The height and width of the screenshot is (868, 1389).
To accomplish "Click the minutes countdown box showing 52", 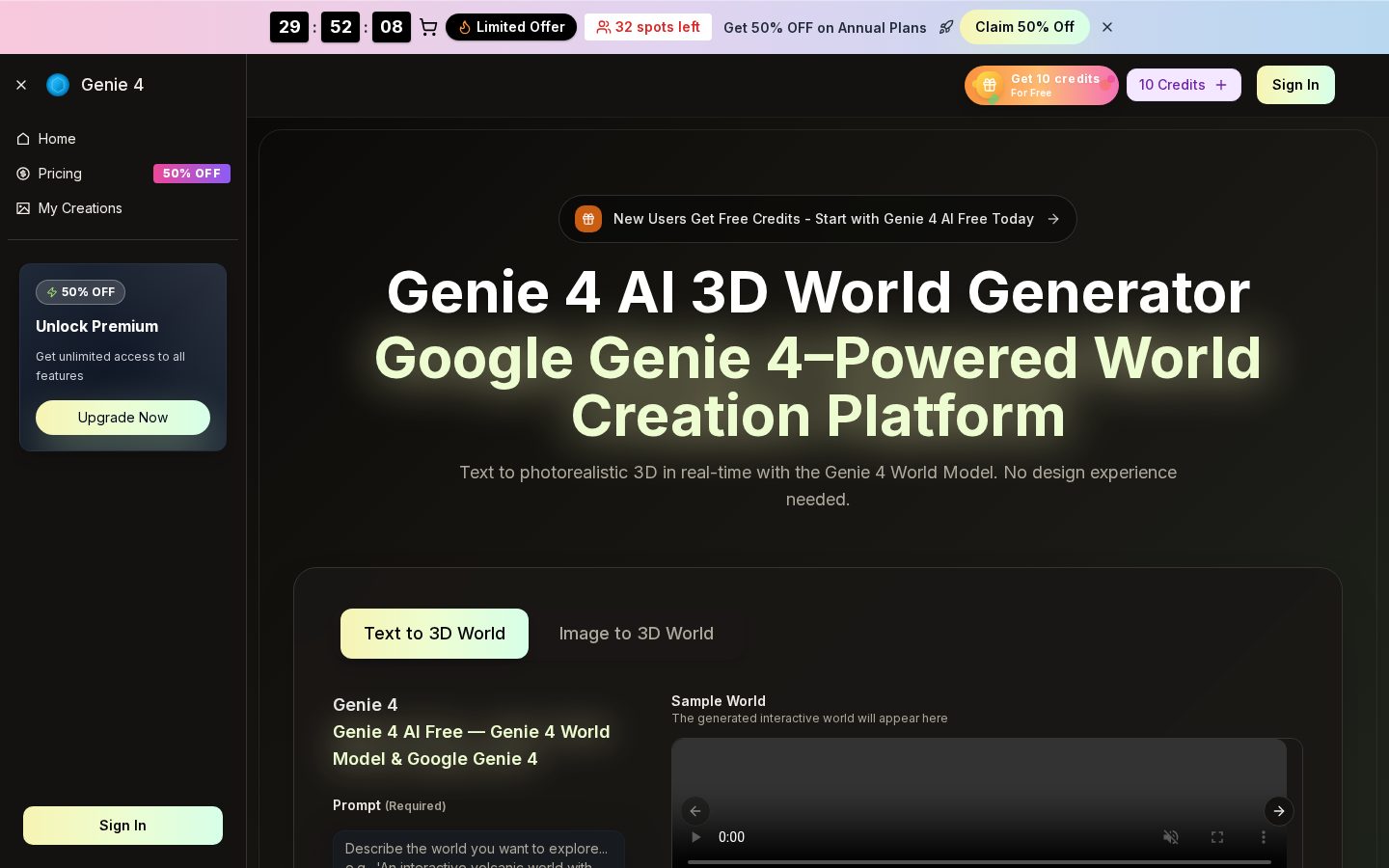I will [x=340, y=27].
